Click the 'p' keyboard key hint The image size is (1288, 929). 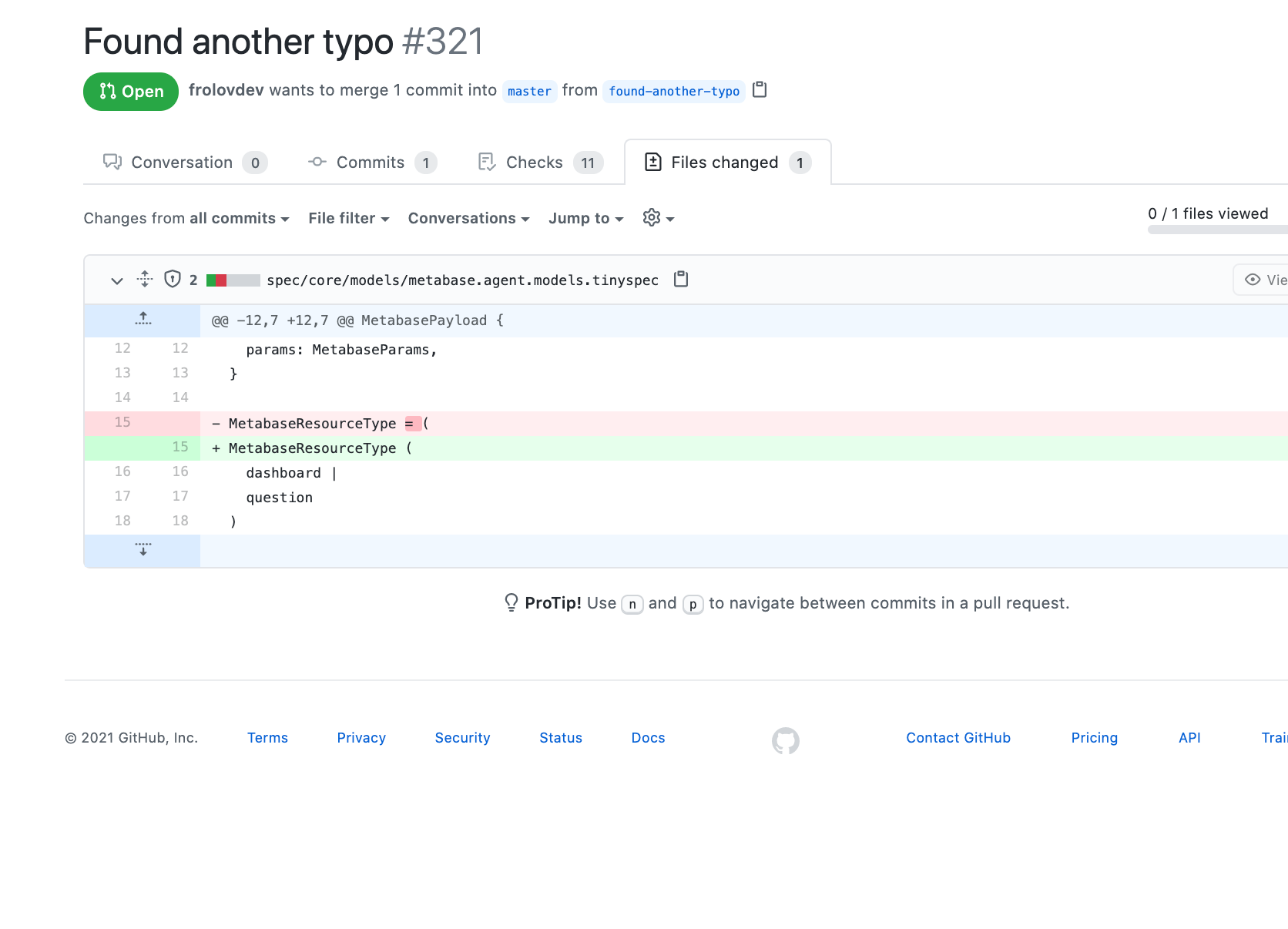(x=693, y=604)
